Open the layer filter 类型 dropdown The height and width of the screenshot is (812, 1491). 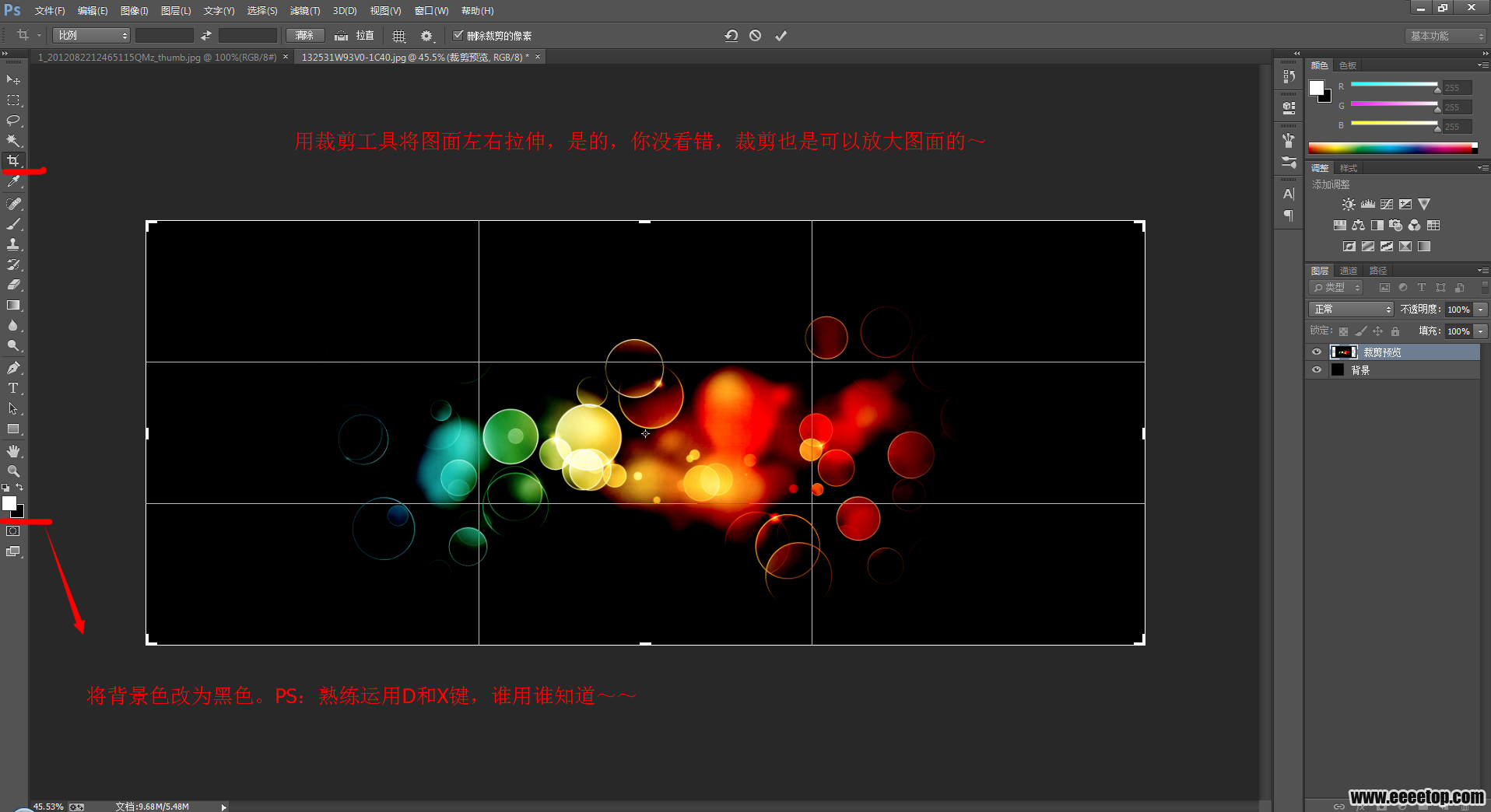pos(1337,288)
